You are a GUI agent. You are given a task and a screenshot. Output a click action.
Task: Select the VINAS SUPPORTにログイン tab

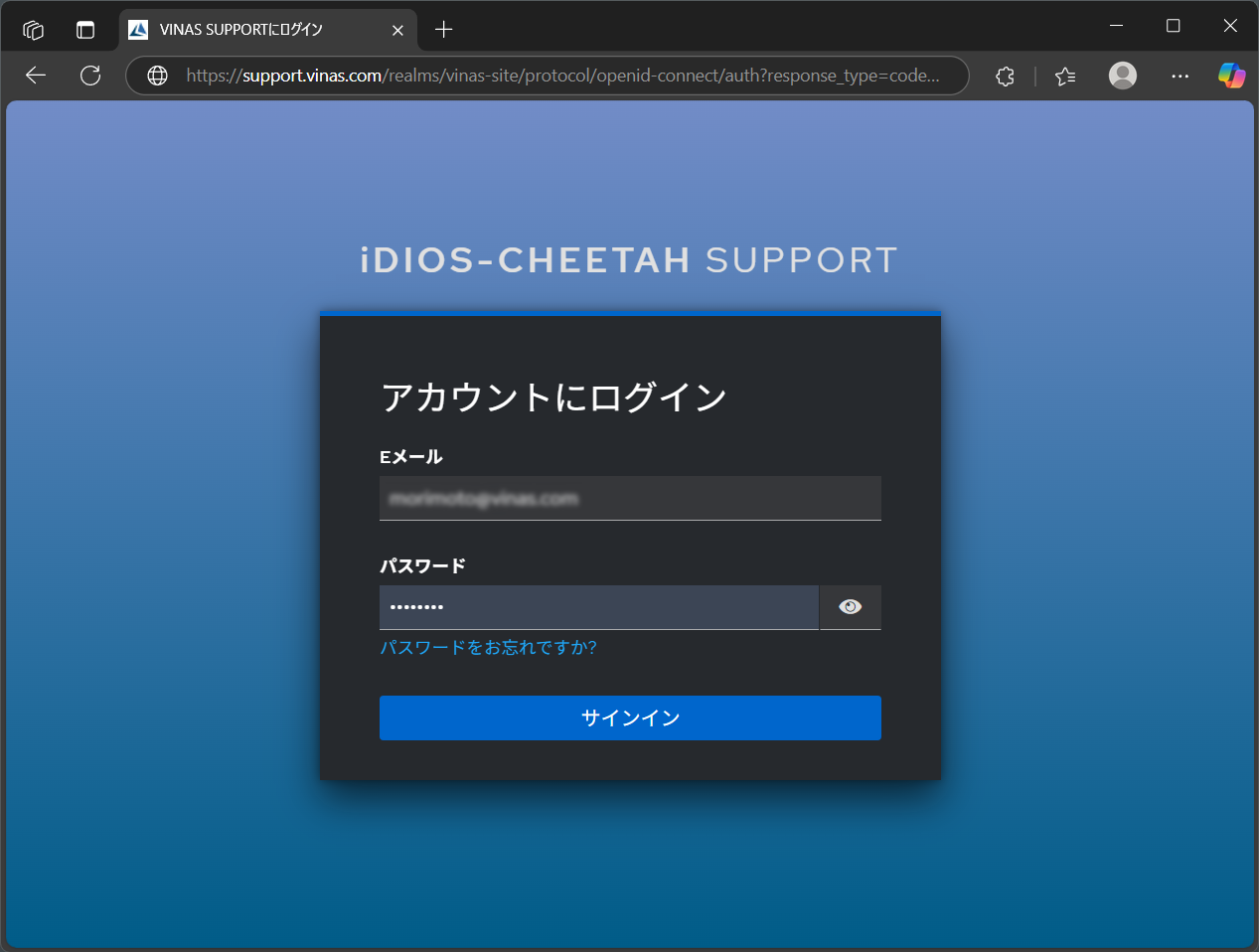[x=268, y=30]
